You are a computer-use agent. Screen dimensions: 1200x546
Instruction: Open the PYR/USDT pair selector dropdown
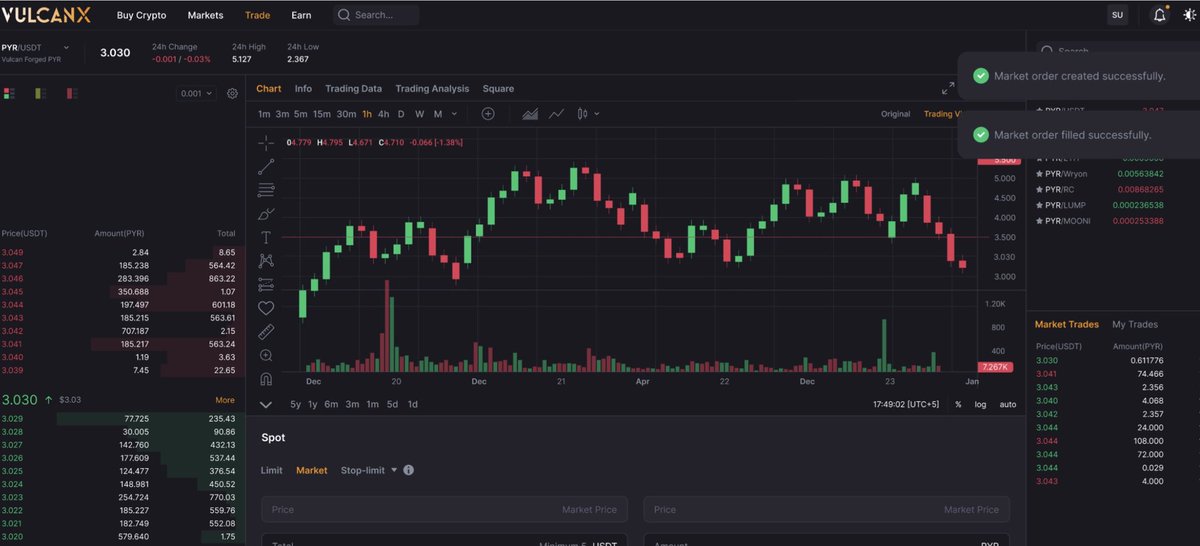point(66,47)
